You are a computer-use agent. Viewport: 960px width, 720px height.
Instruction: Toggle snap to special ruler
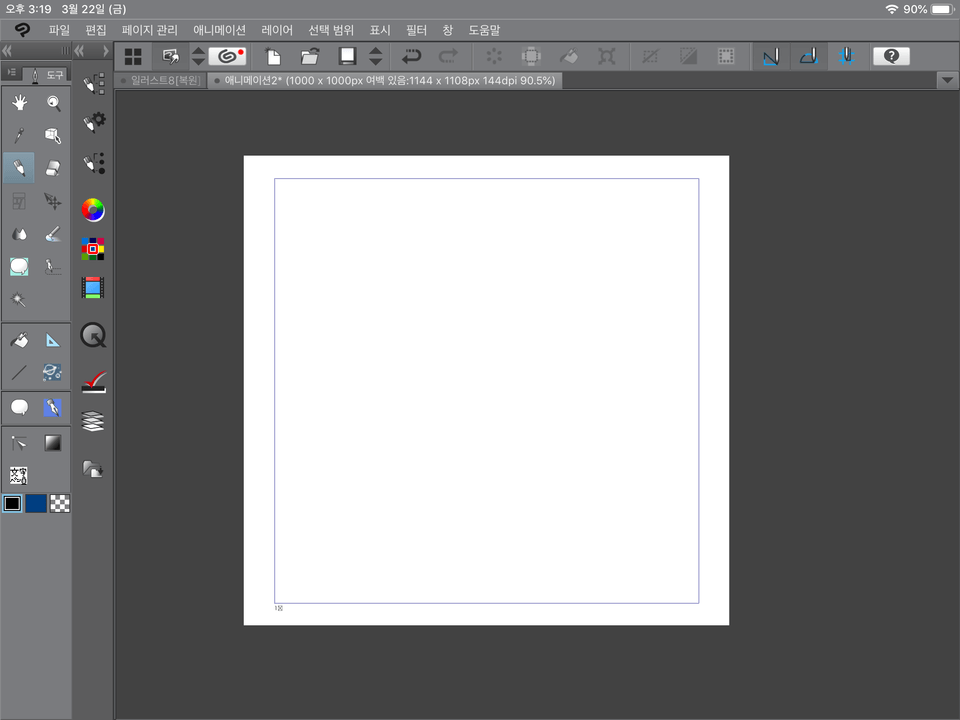[808, 57]
